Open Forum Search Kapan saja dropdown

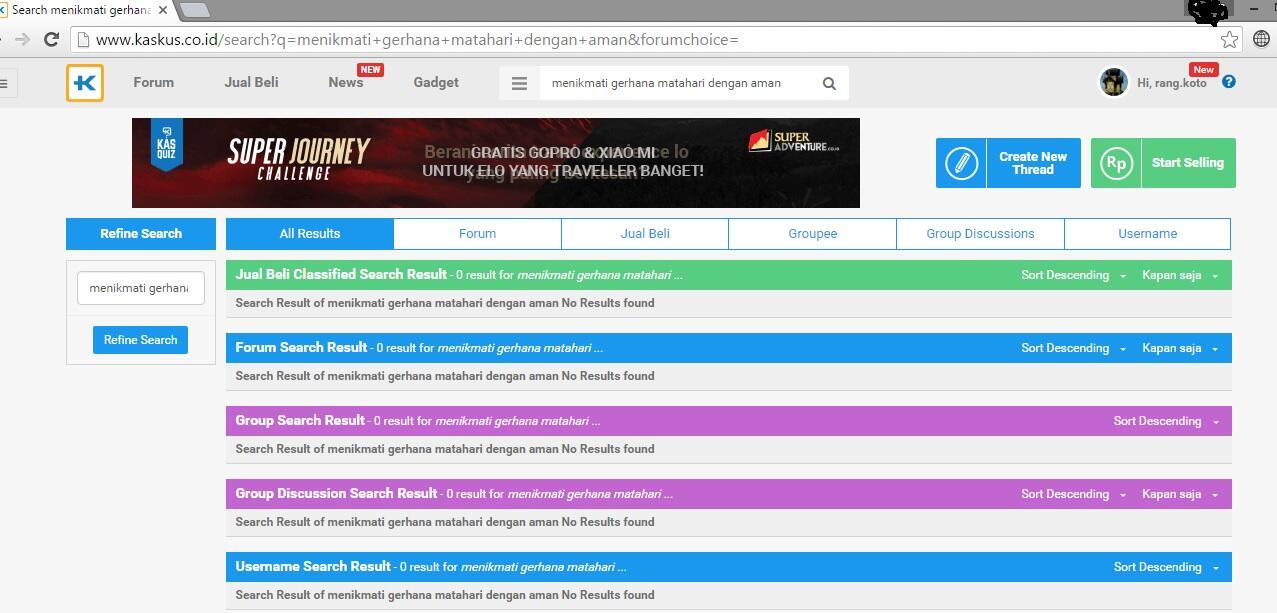point(1180,348)
